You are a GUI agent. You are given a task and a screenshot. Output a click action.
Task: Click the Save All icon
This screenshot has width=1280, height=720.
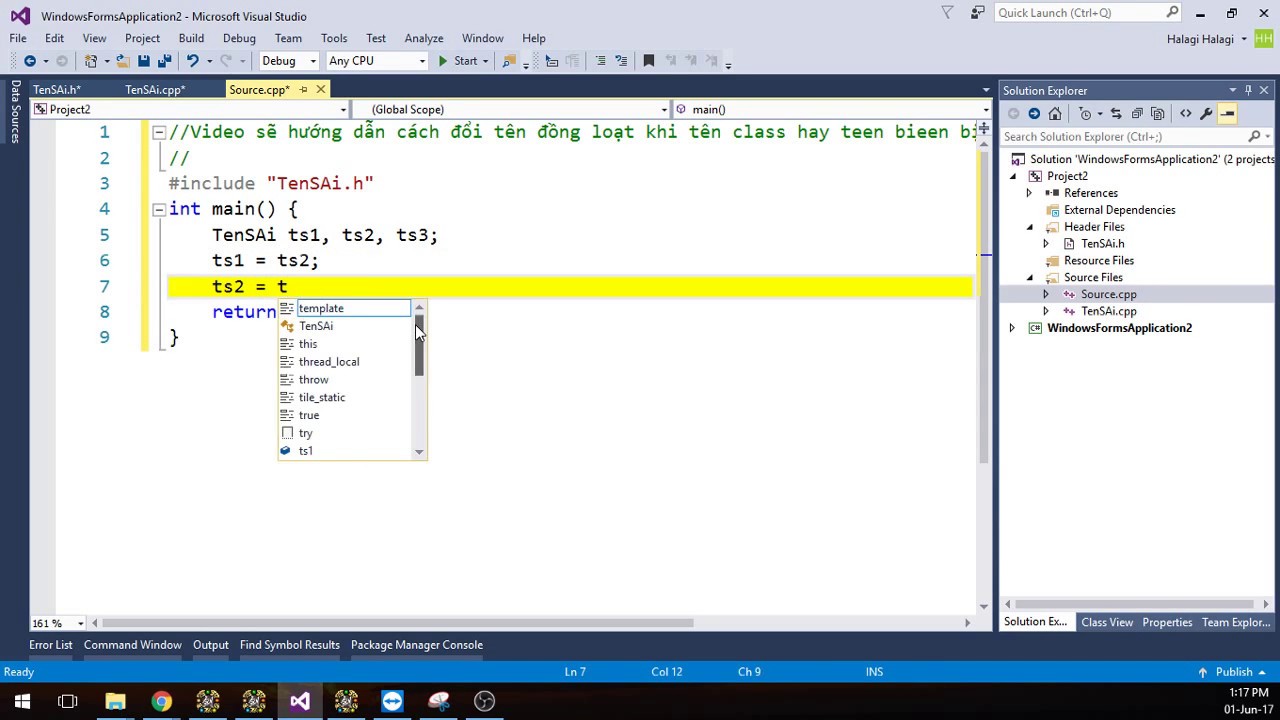tap(165, 61)
